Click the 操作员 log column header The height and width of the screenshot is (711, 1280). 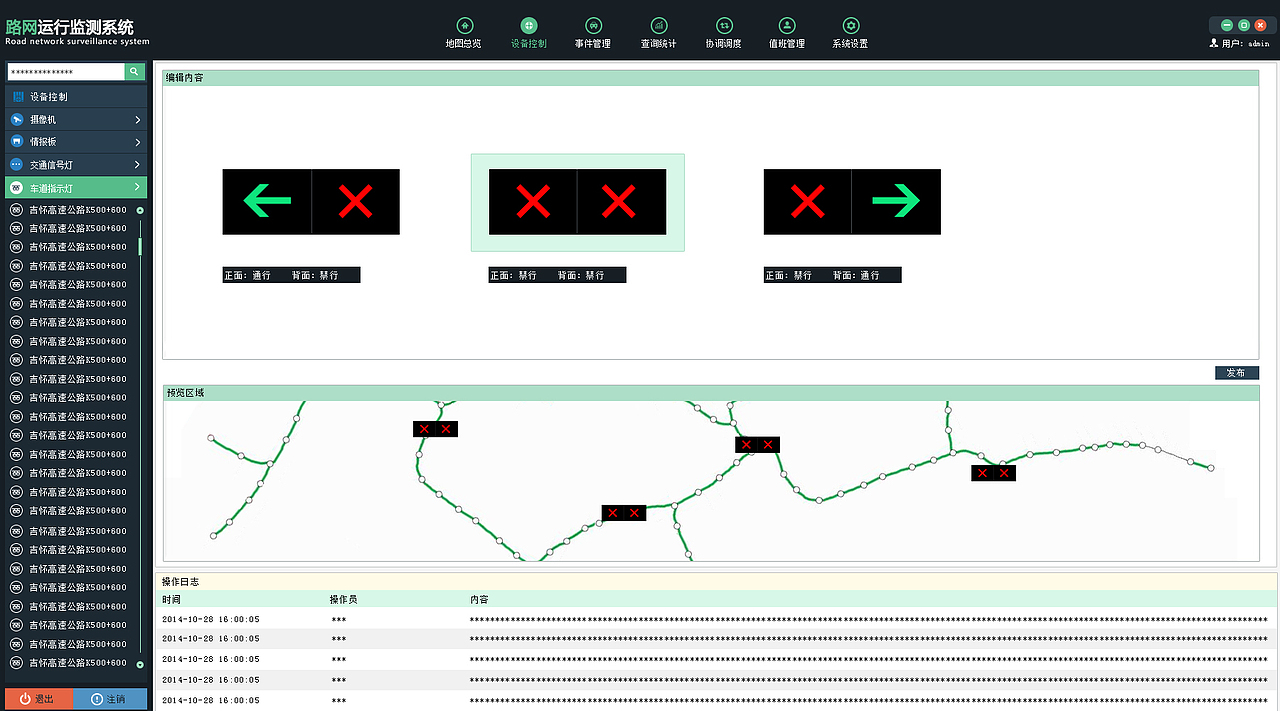point(343,600)
